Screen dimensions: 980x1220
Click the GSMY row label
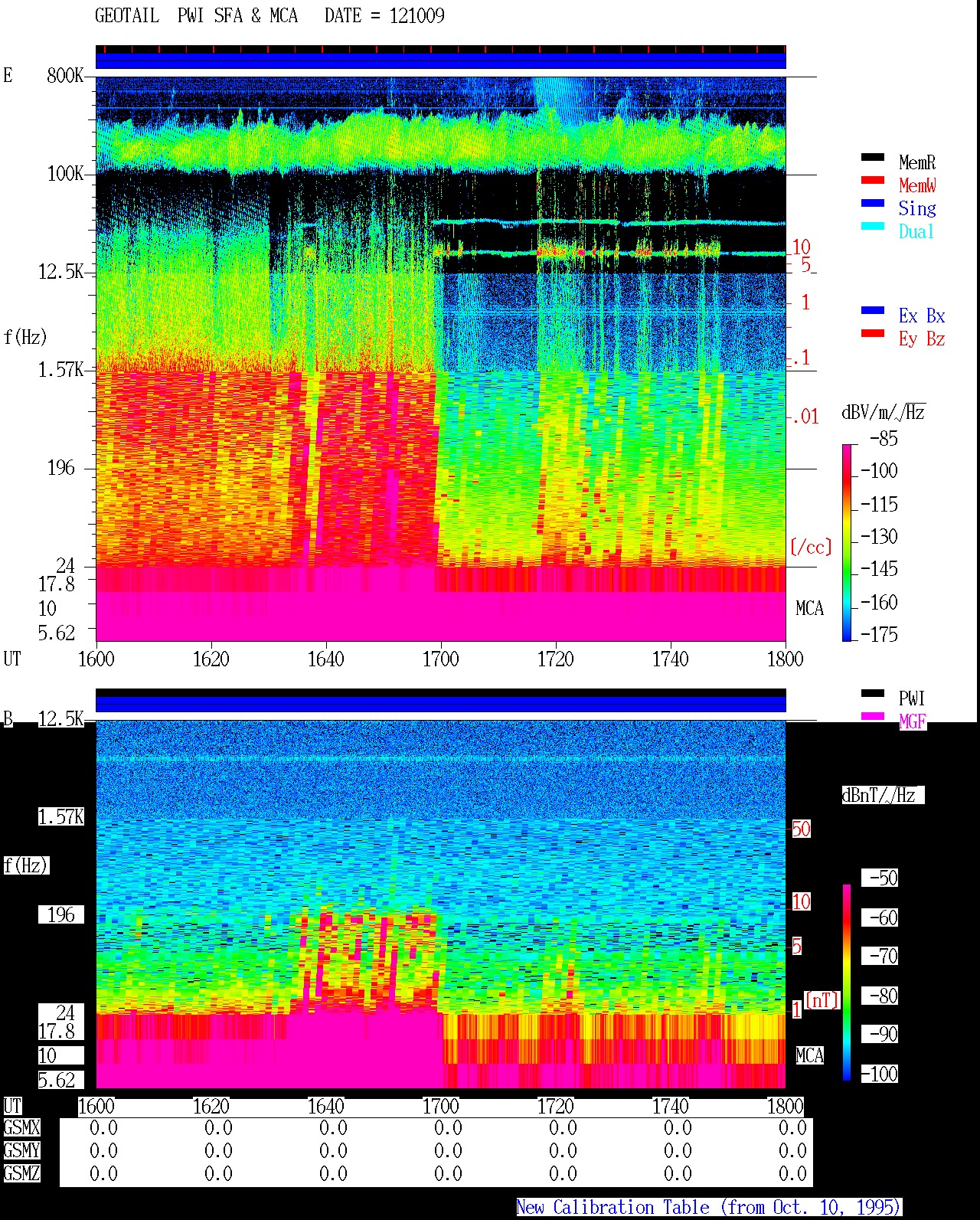click(21, 1150)
